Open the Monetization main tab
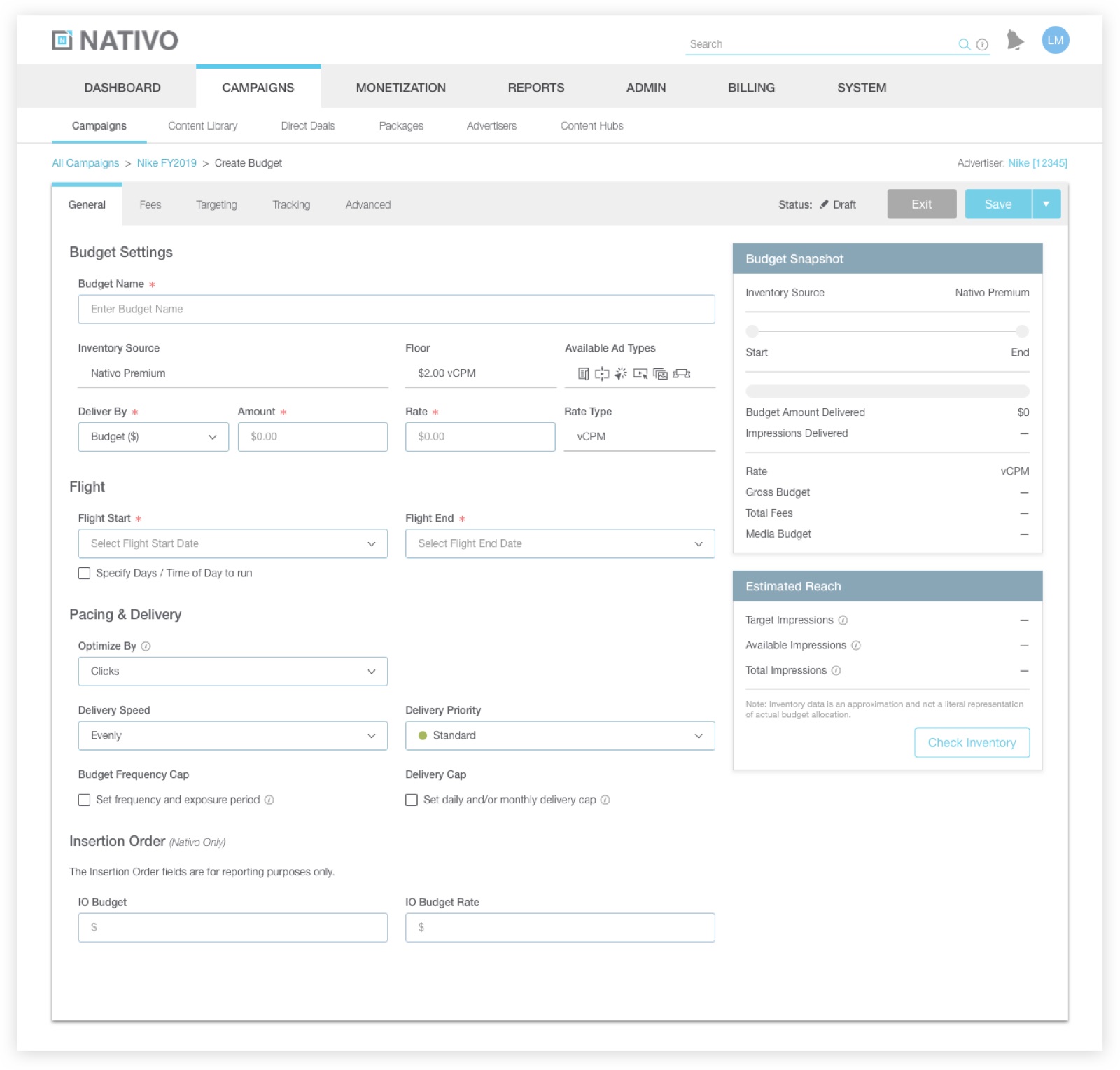 coord(400,88)
